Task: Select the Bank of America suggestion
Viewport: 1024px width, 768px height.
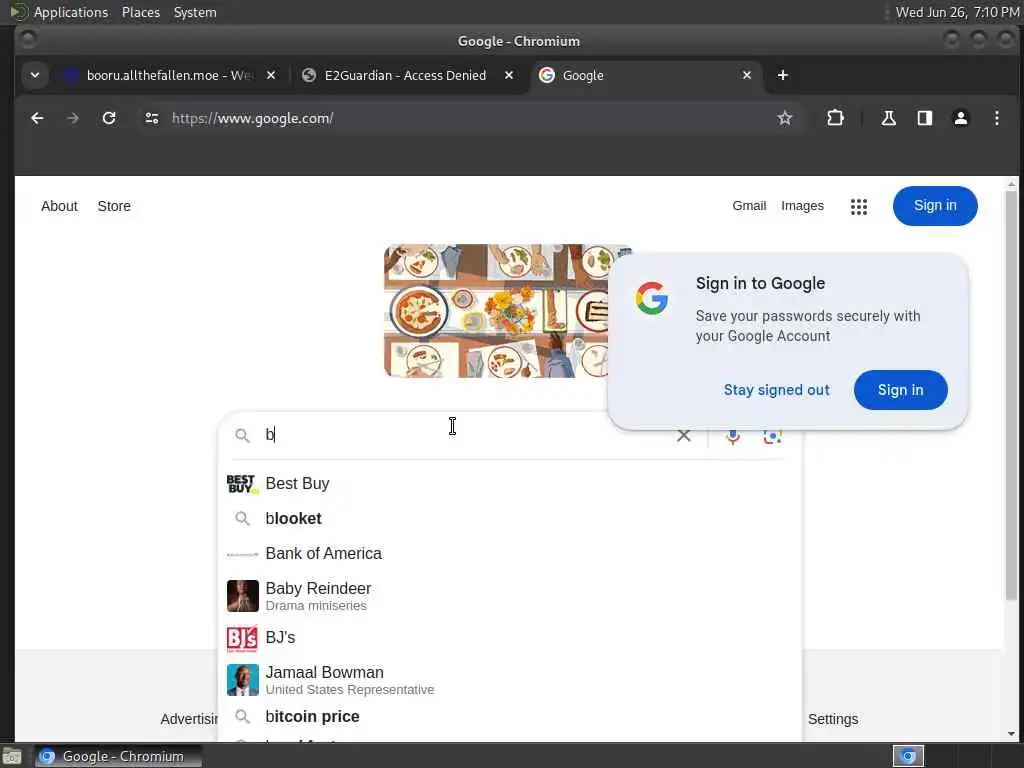Action: click(509, 554)
